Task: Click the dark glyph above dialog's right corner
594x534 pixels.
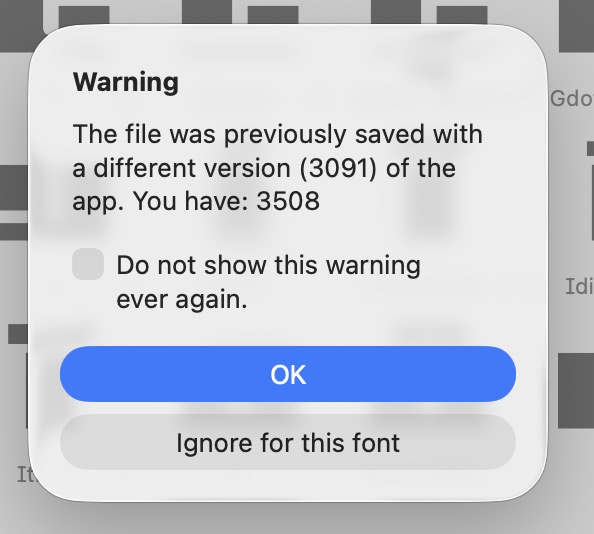Action: pyautogui.click(x=462, y=16)
